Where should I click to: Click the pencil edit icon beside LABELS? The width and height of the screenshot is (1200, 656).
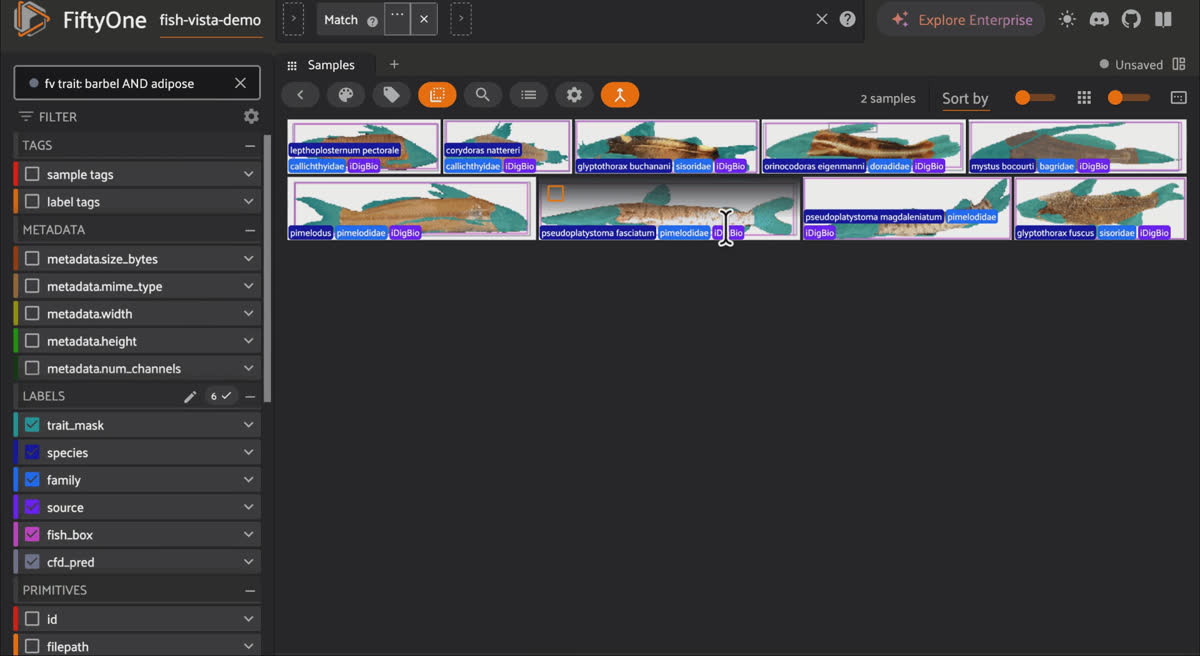190,397
